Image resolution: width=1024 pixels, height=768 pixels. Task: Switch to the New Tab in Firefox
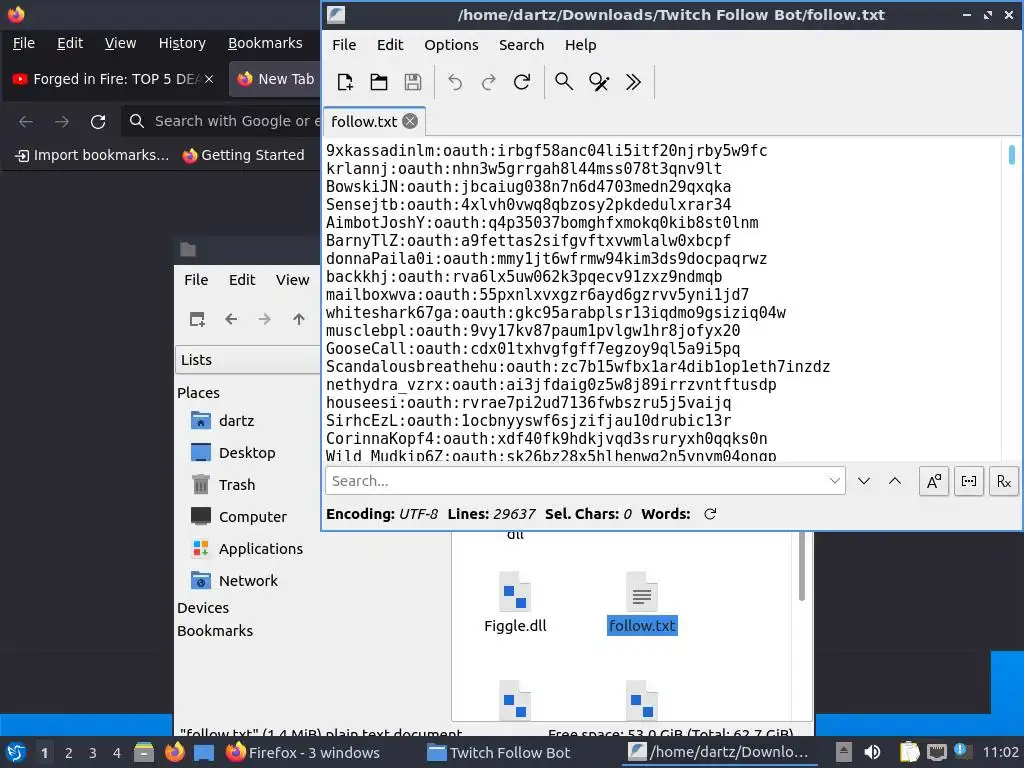click(x=274, y=79)
